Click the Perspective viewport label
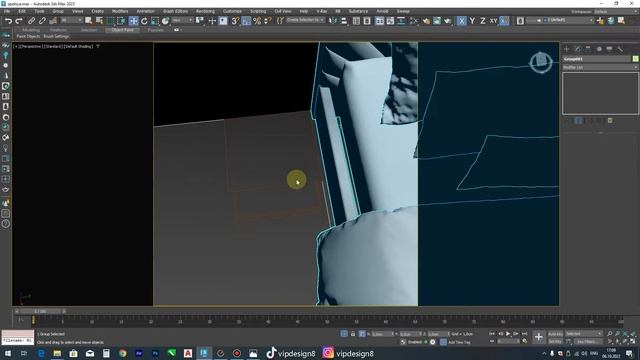640x360 pixels. click(x=31, y=47)
